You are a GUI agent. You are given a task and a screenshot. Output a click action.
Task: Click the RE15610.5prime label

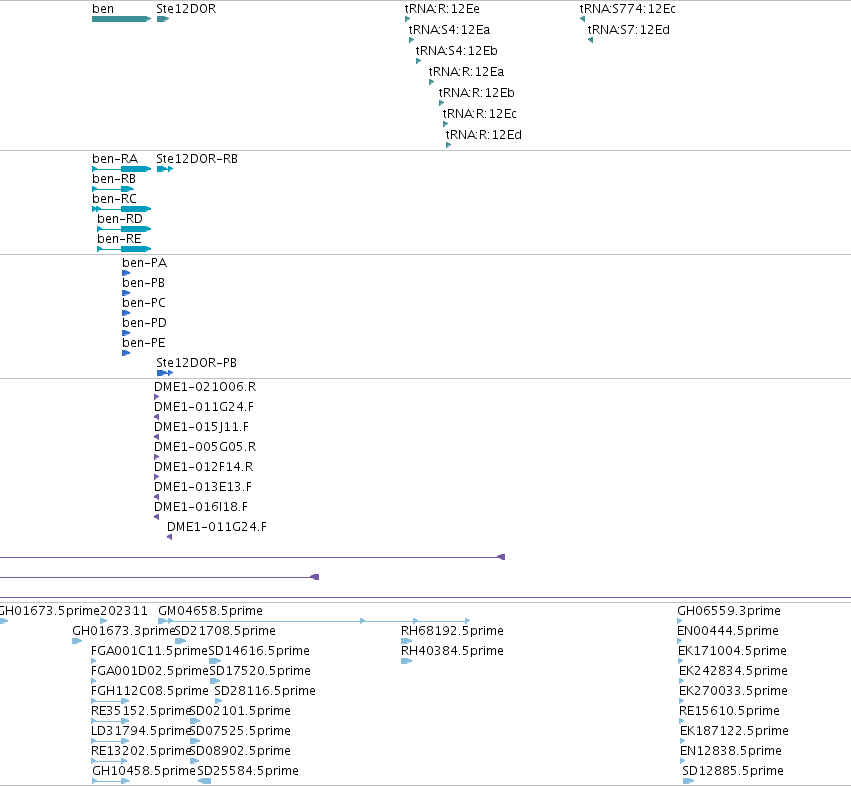pos(729,711)
